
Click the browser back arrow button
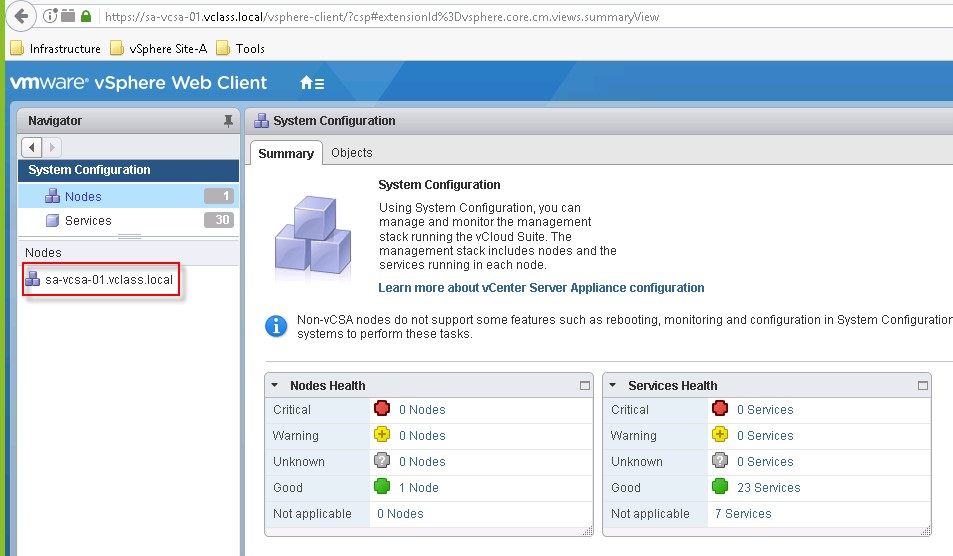[x=21, y=16]
